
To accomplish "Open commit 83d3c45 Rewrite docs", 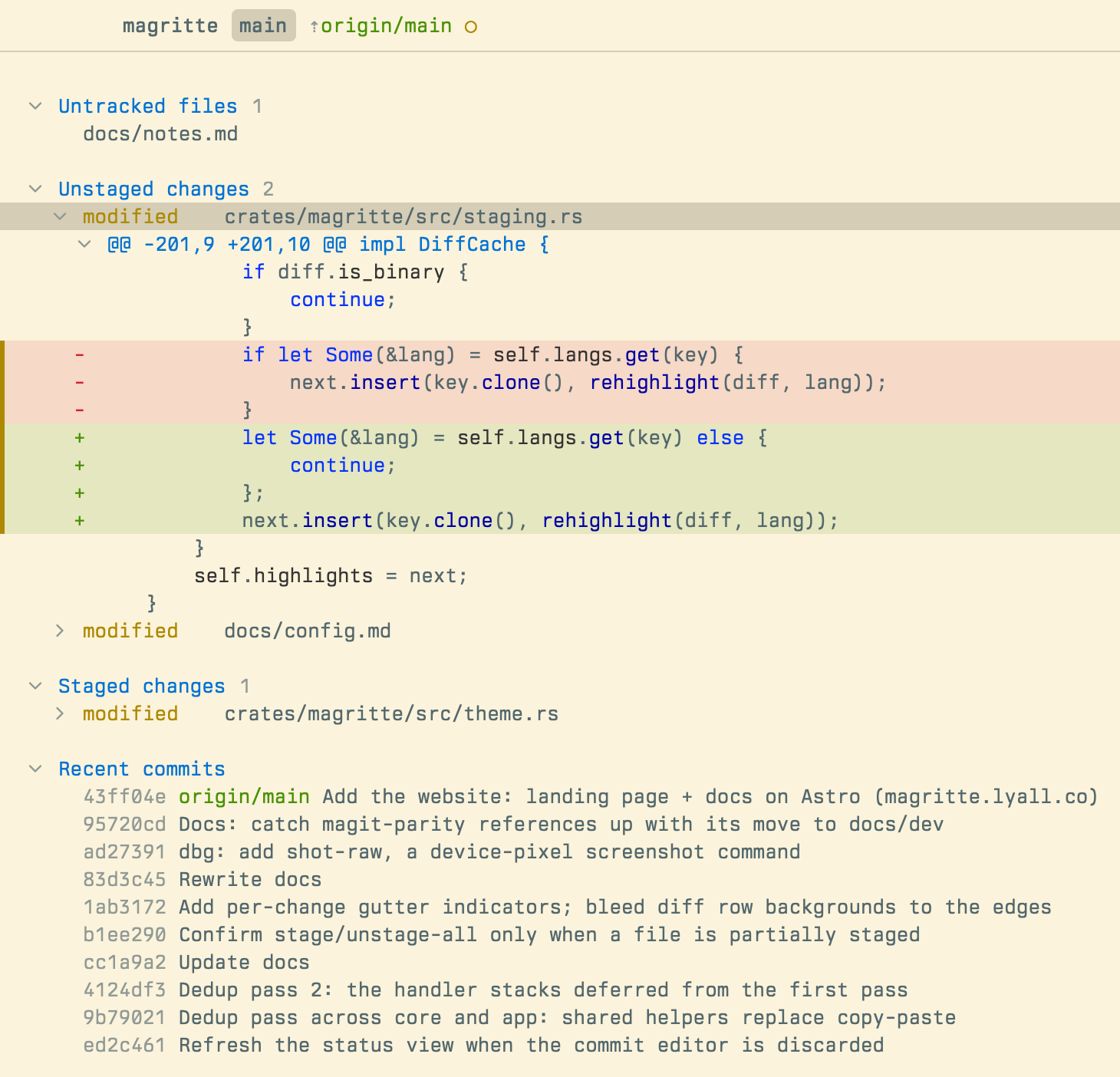I will click(203, 879).
